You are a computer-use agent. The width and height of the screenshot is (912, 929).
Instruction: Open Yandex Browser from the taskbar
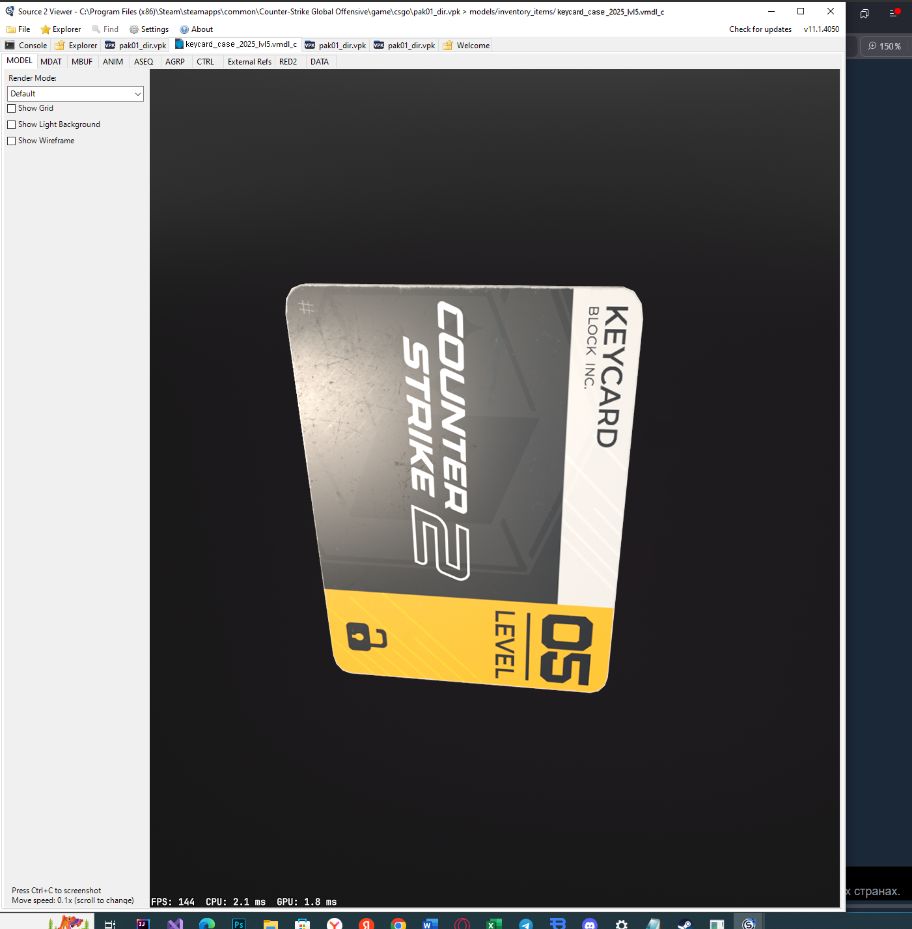335,924
